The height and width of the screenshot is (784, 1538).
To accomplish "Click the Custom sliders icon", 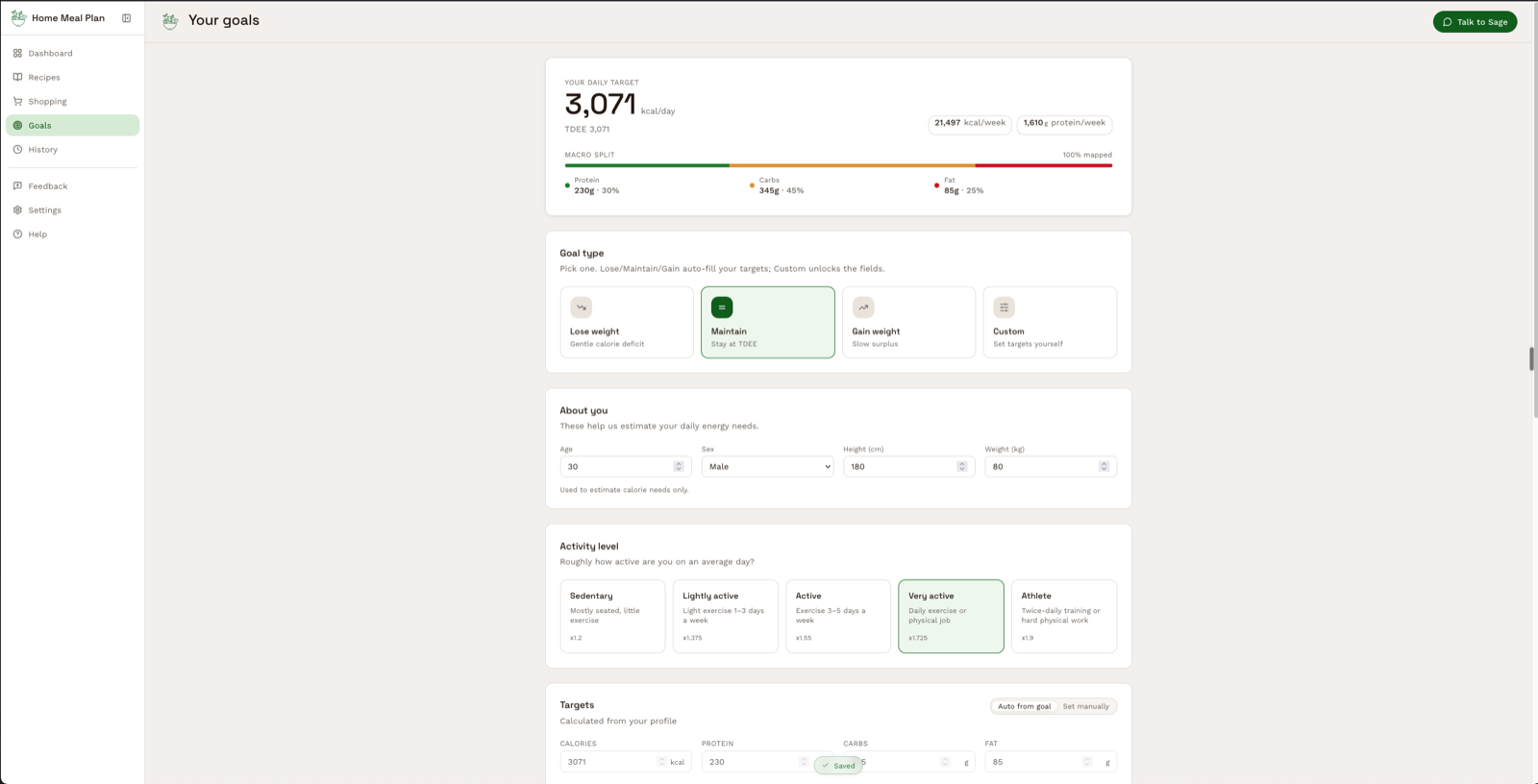I will (1005, 307).
